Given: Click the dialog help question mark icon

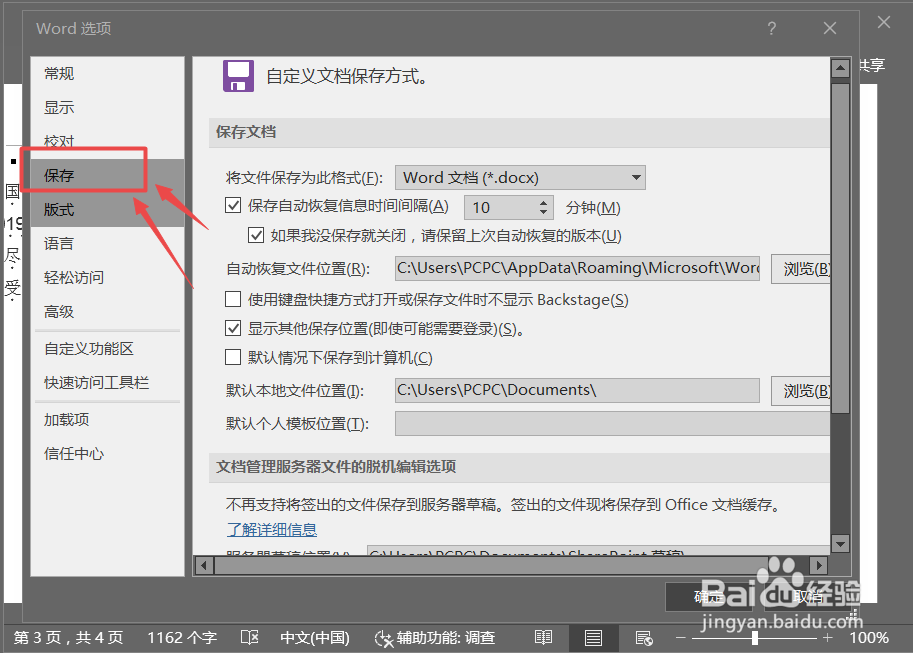Looking at the screenshot, I should [x=772, y=28].
